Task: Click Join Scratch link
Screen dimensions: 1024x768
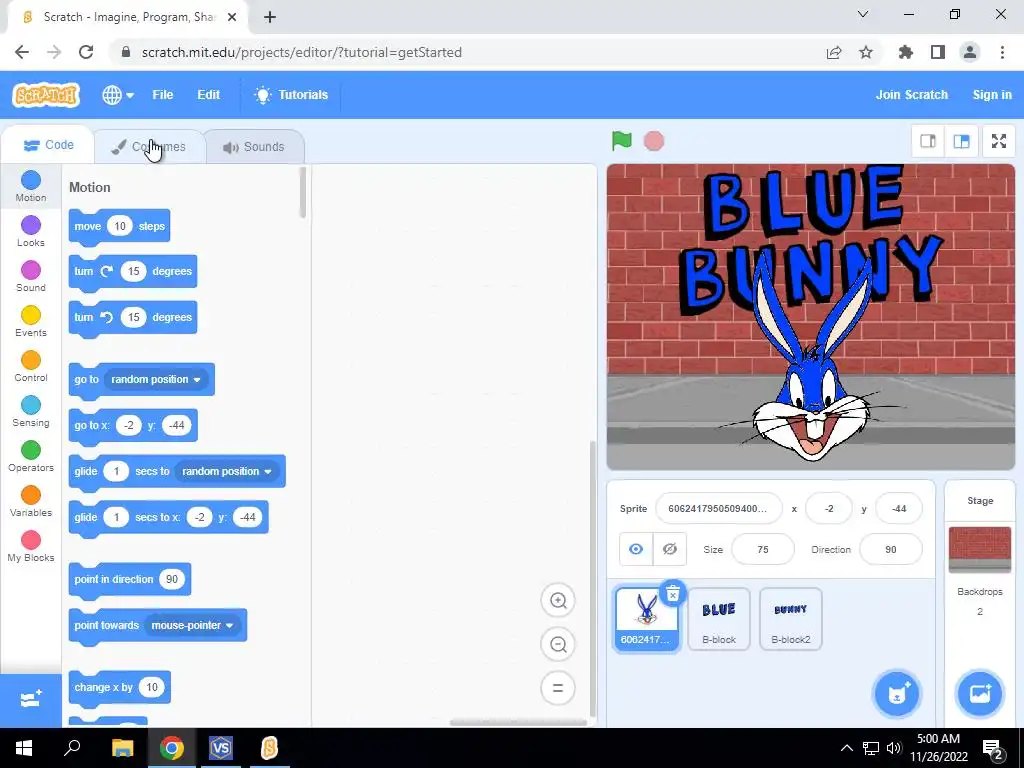Action: pos(912,95)
